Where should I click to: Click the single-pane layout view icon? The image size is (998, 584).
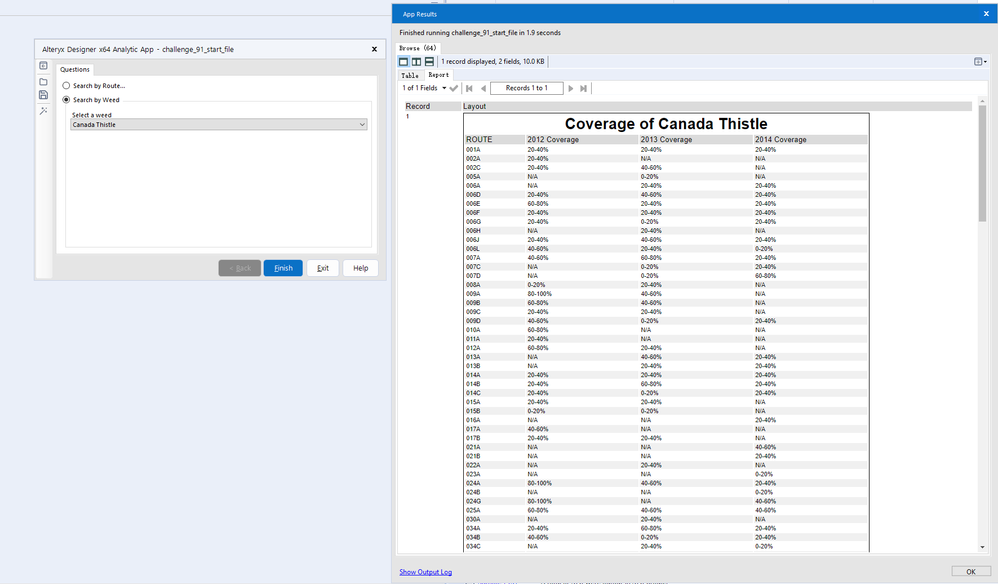point(404,62)
